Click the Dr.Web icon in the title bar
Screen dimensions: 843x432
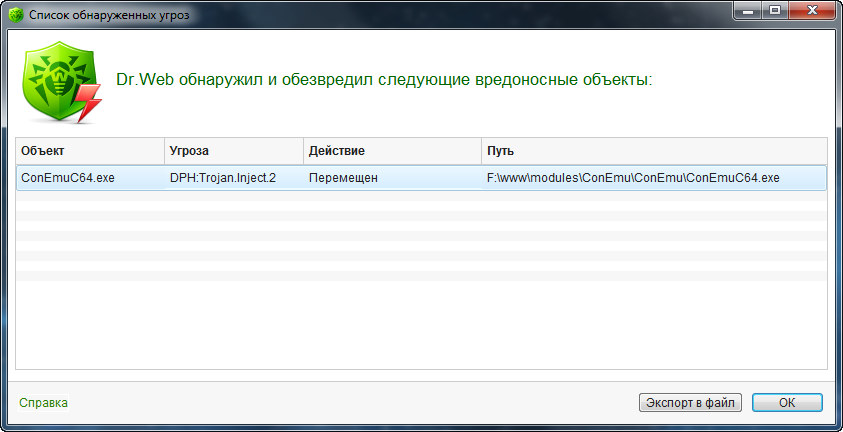[x=15, y=15]
